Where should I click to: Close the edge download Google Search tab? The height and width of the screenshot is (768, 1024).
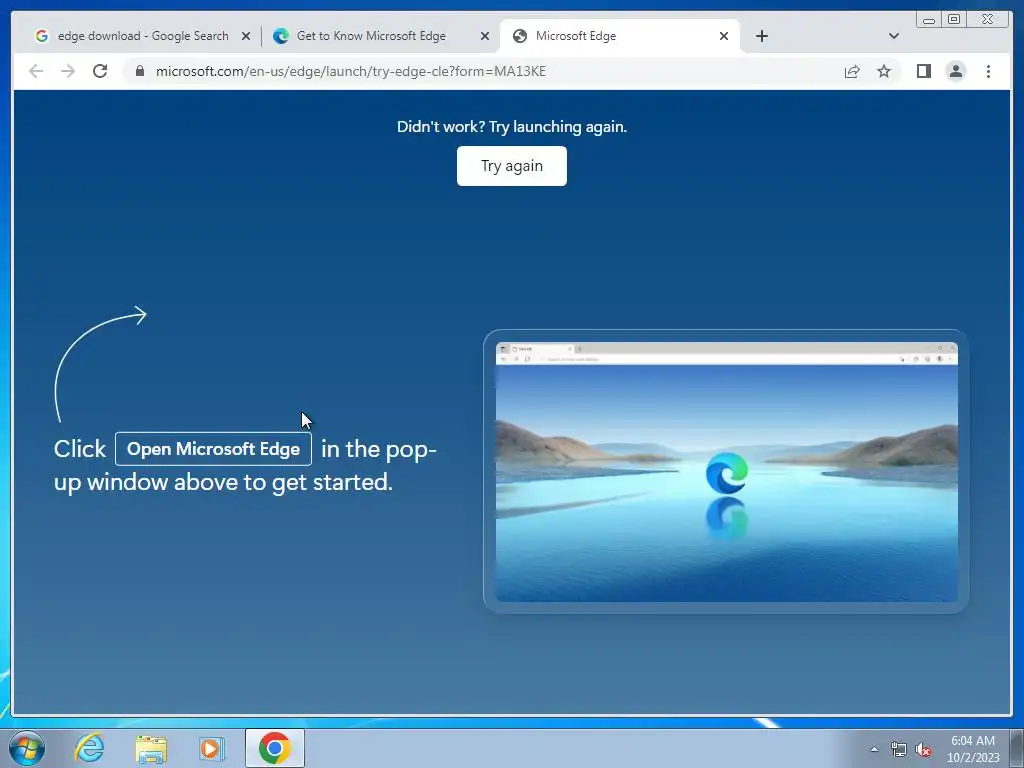coord(246,36)
